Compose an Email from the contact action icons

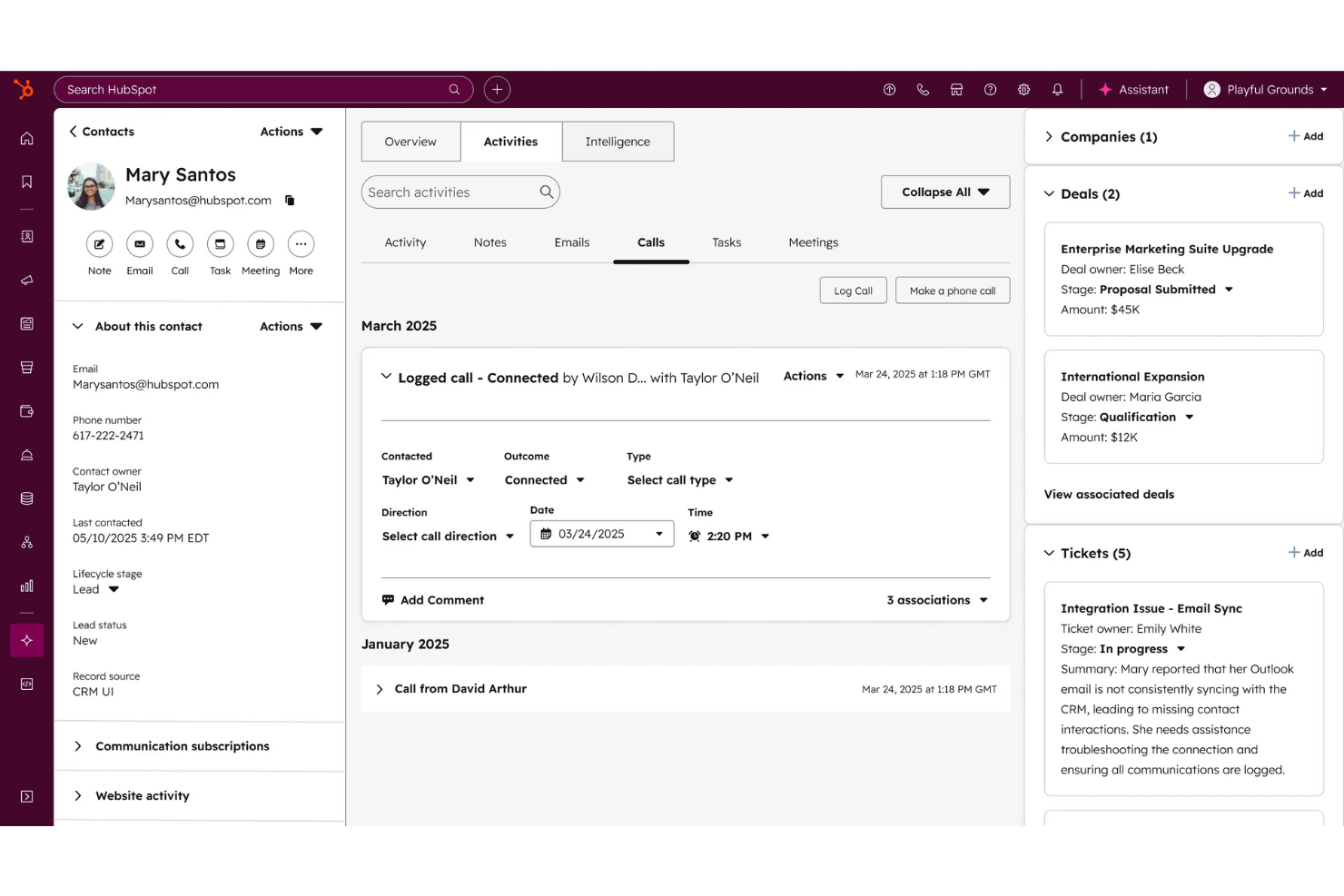[139, 244]
